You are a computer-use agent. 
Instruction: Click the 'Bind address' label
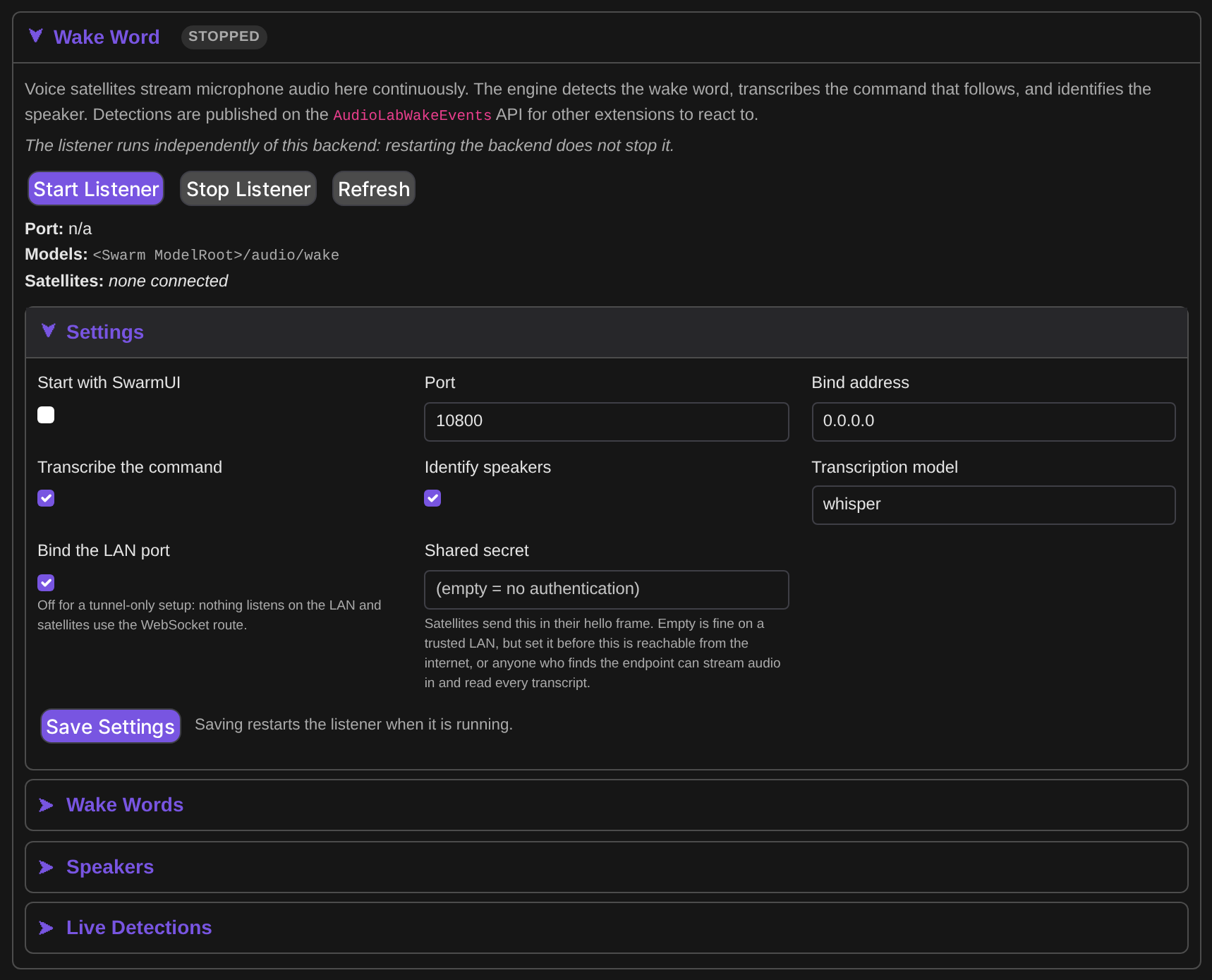860,382
